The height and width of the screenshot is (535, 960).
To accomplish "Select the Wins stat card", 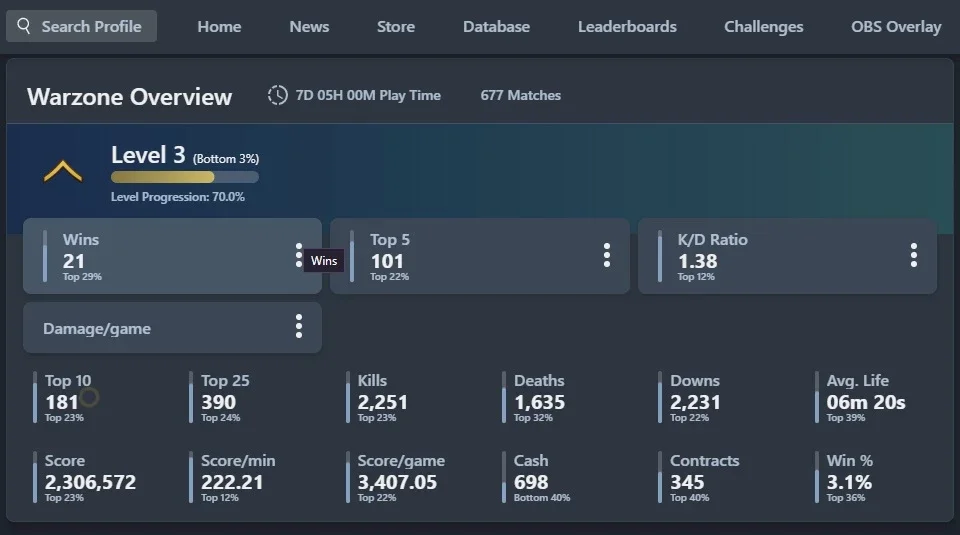I will [x=173, y=256].
